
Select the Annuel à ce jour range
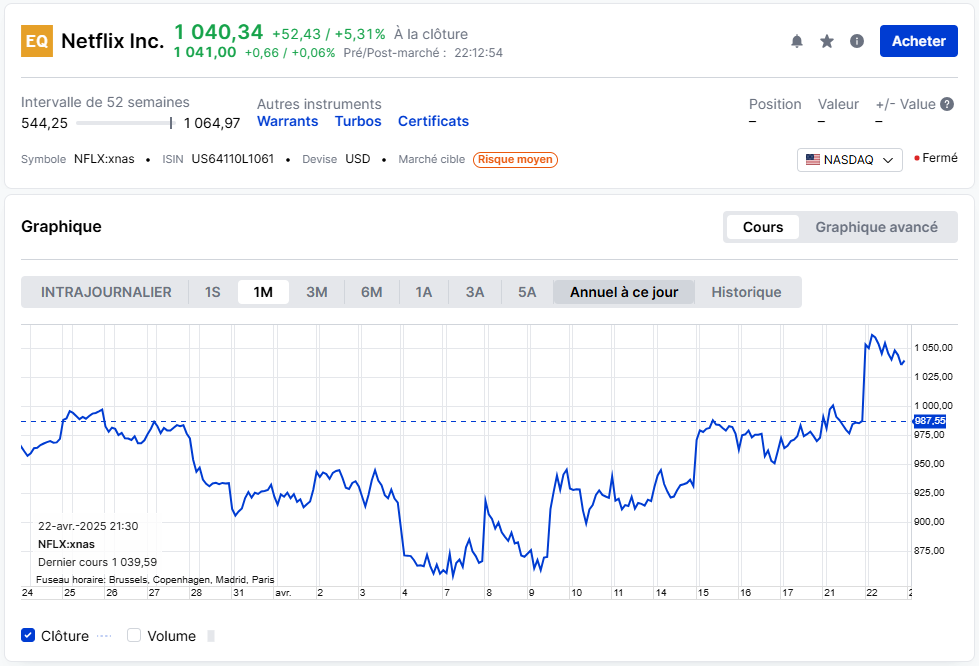624,292
